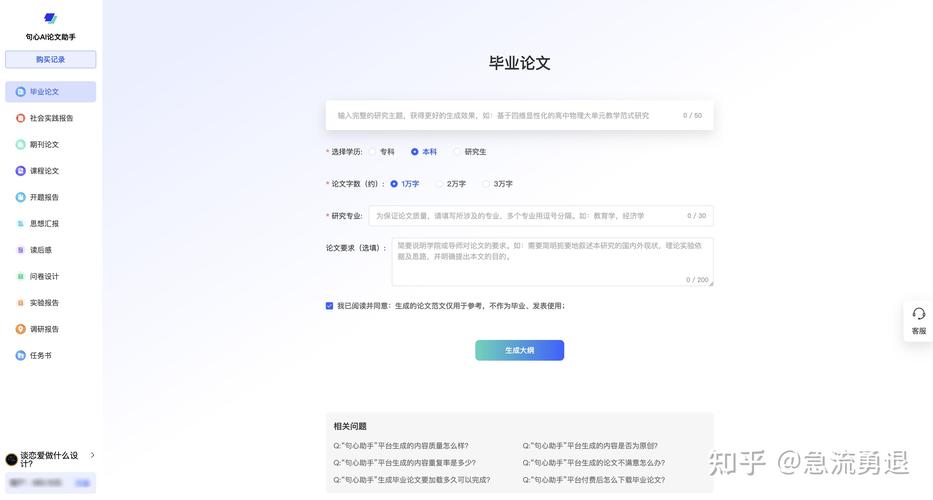This screenshot has width=933, height=500.
Task: Click the 课程论文 sidebar icon
Action: click(x=20, y=171)
